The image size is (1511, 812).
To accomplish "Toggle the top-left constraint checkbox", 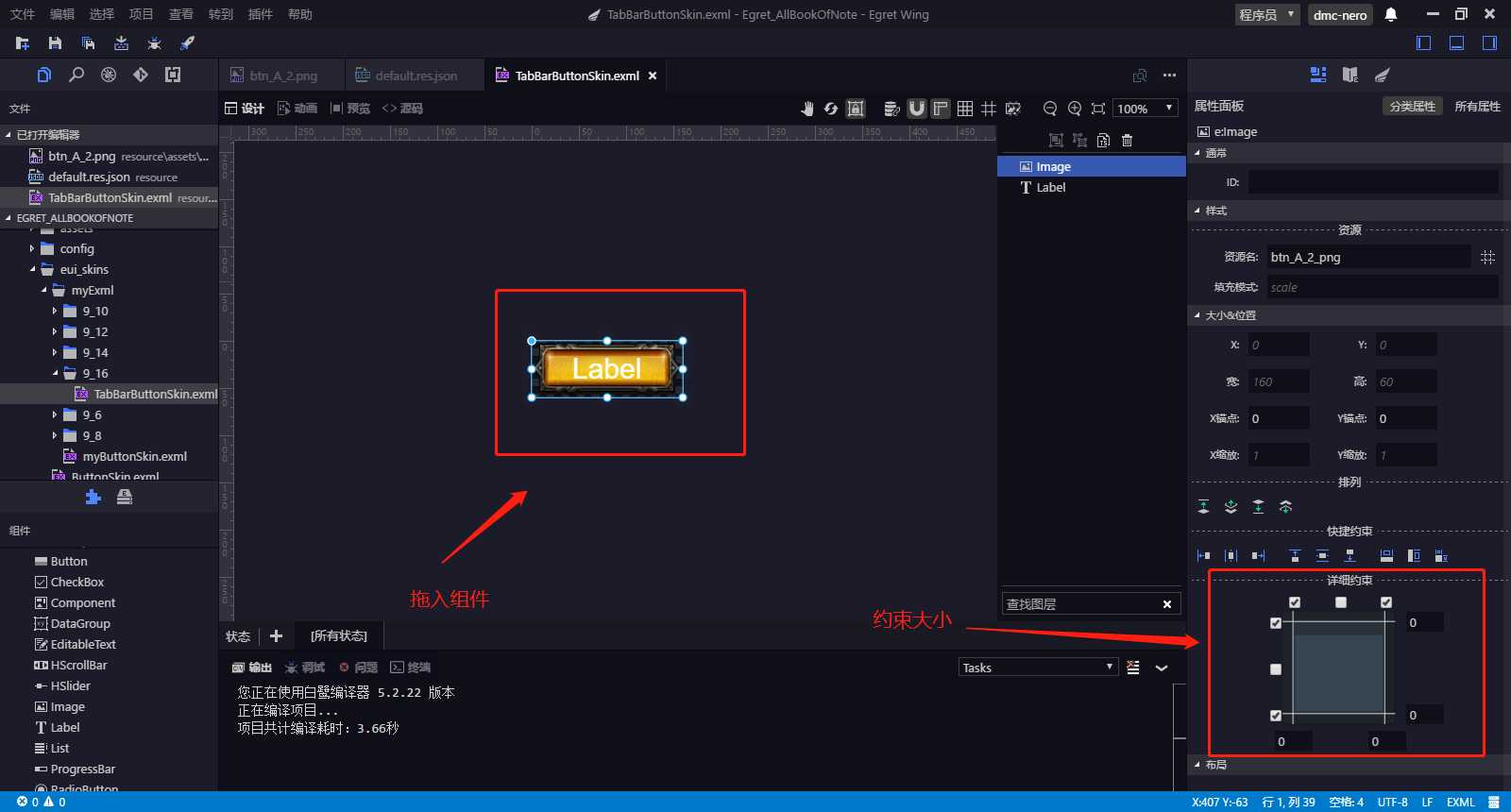I will [1295, 602].
